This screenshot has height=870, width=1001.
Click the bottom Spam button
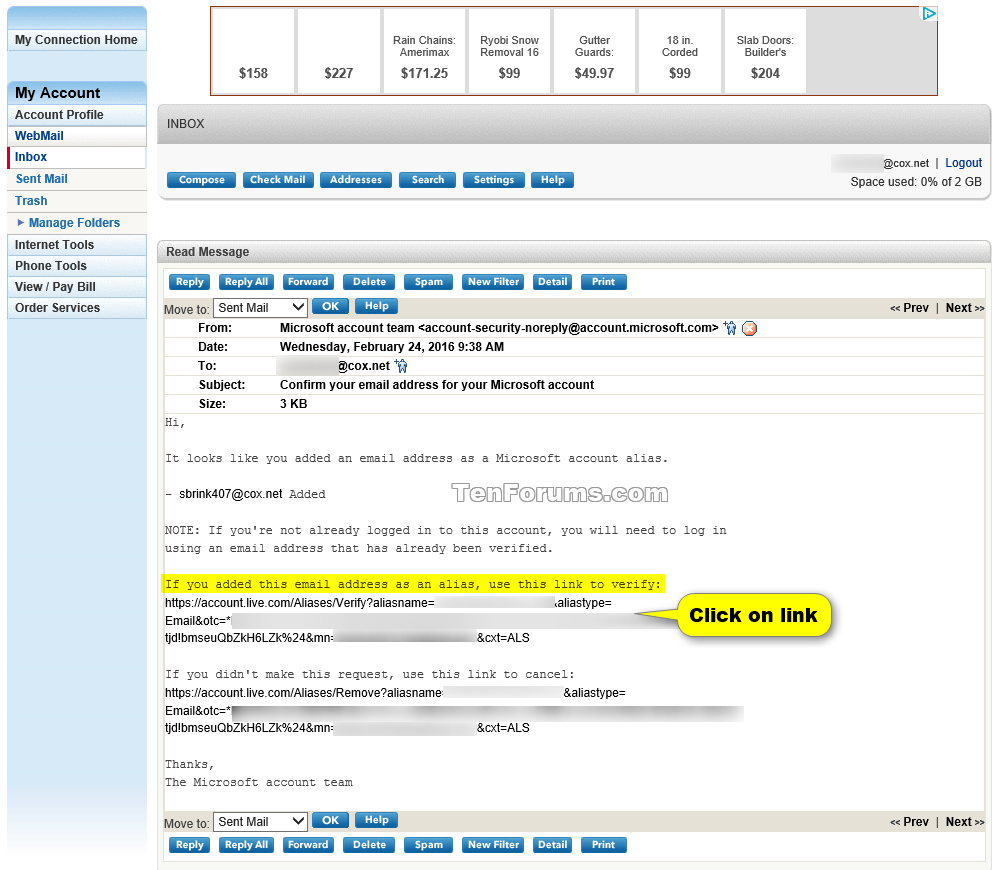click(x=428, y=845)
